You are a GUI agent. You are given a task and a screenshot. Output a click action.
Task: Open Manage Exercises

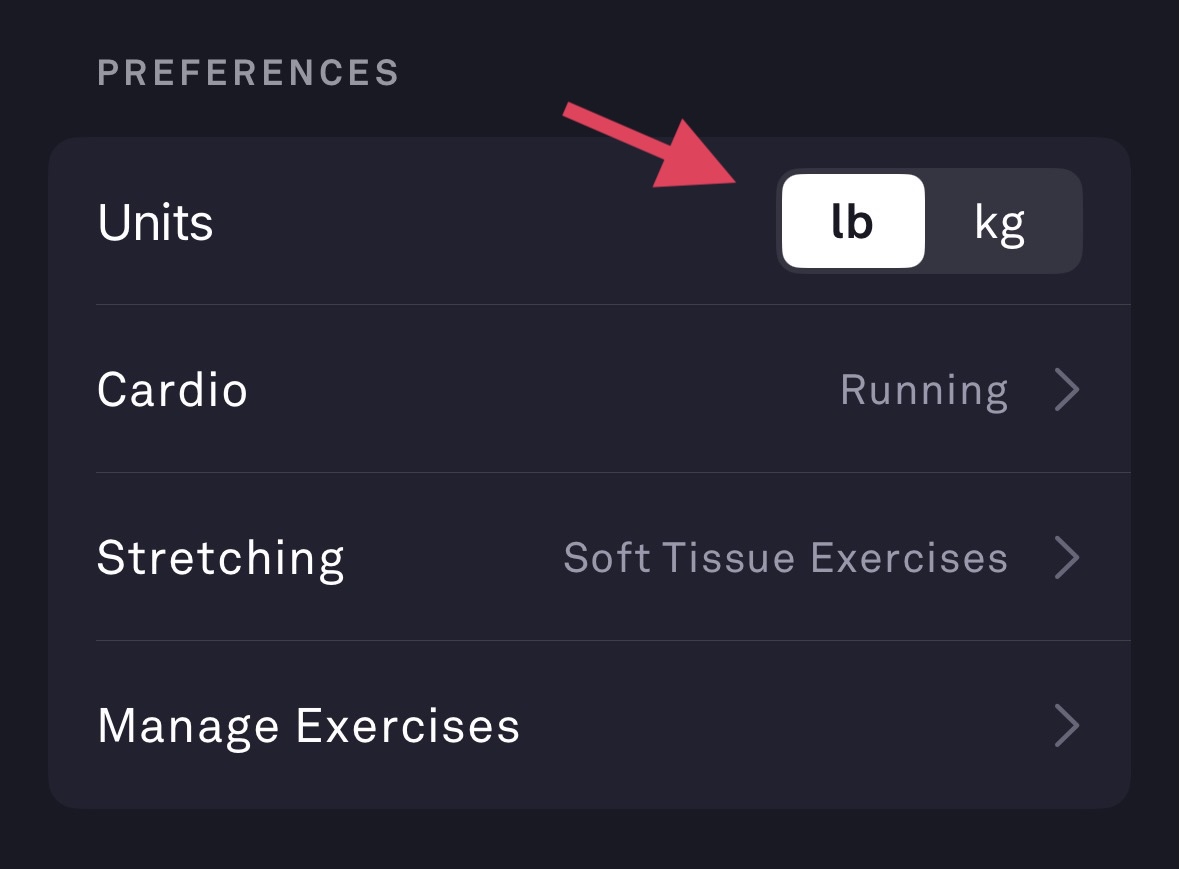tap(308, 725)
